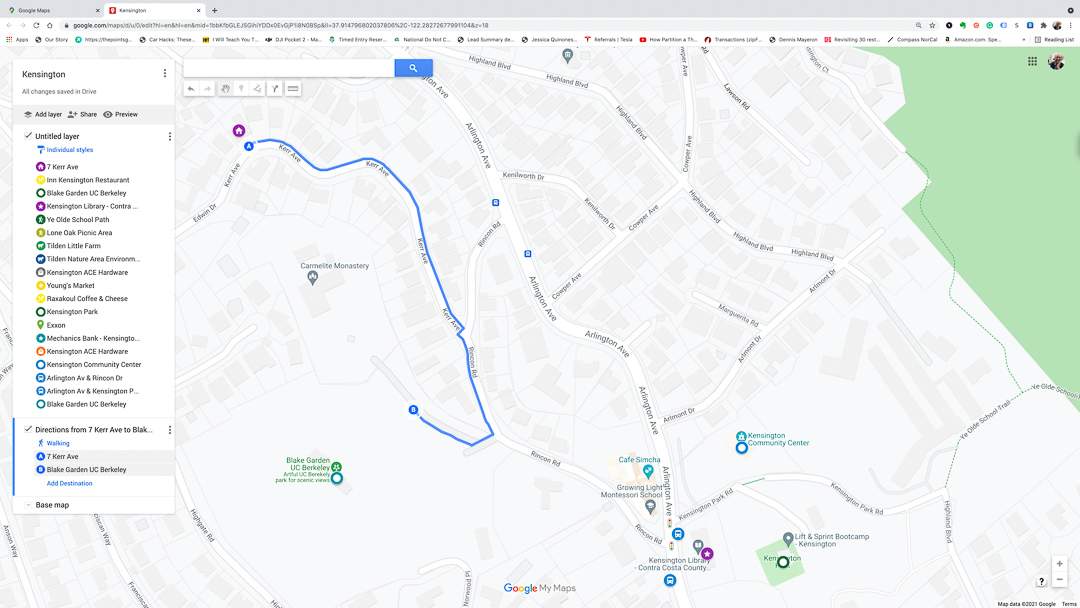
Task: Select the Draw a line tool
Action: tap(257, 89)
